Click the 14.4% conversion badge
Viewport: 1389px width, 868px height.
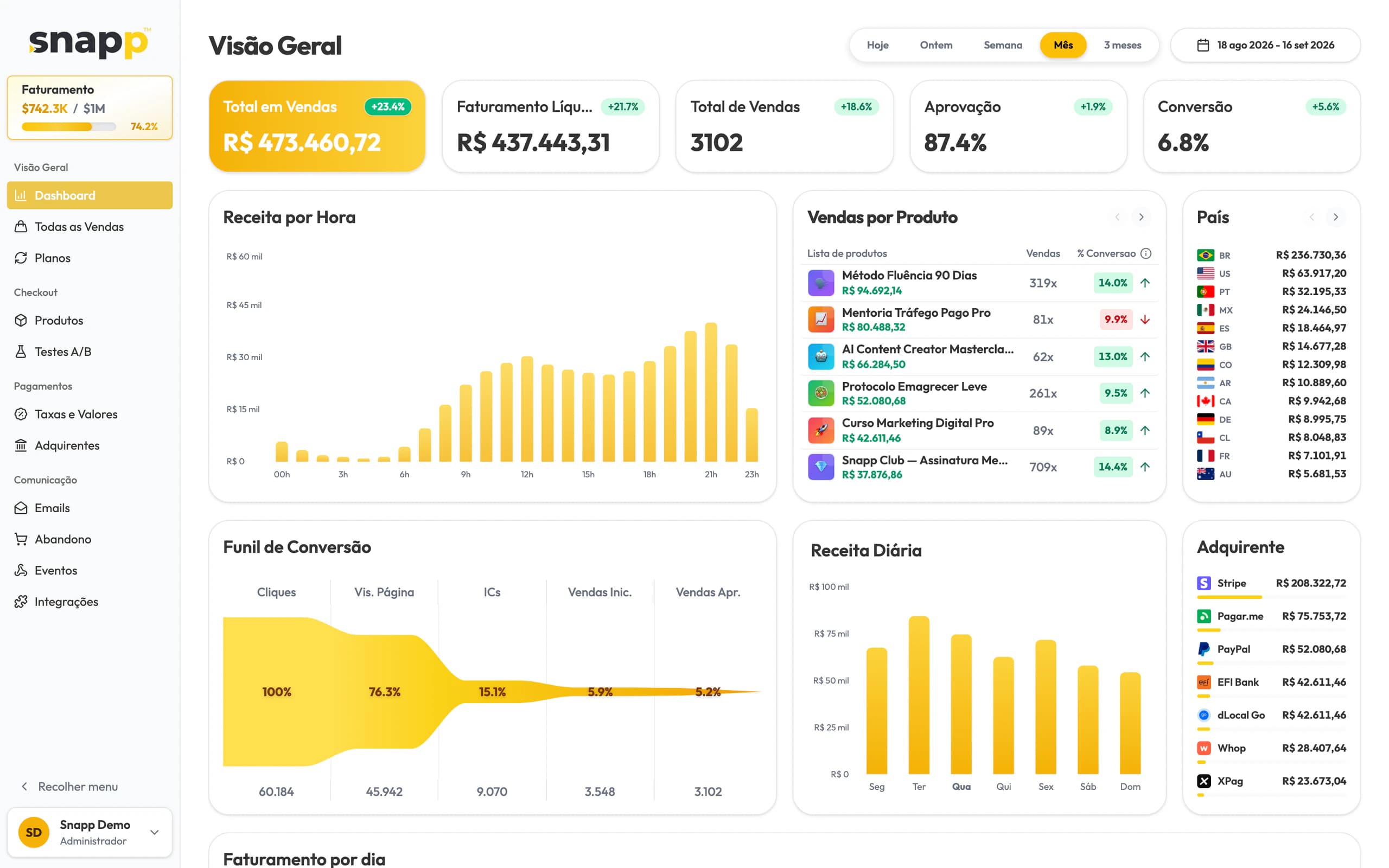[1113, 467]
